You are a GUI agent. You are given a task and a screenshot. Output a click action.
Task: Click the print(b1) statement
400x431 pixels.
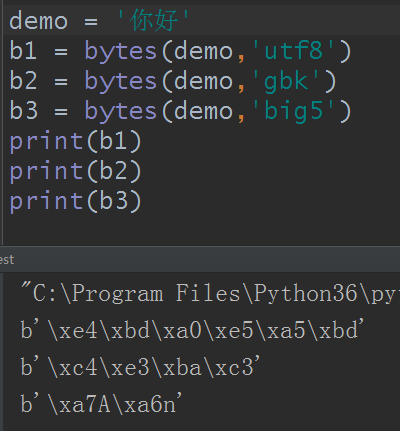click(76, 141)
